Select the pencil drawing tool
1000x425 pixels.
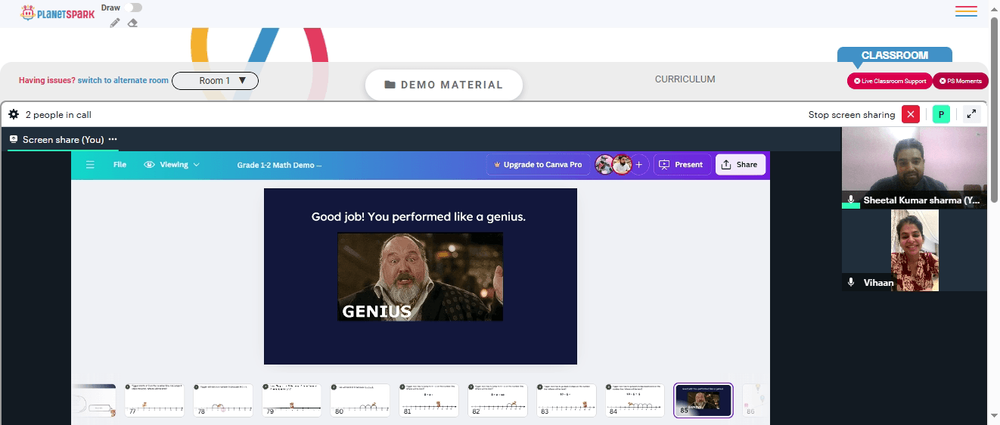coord(115,23)
